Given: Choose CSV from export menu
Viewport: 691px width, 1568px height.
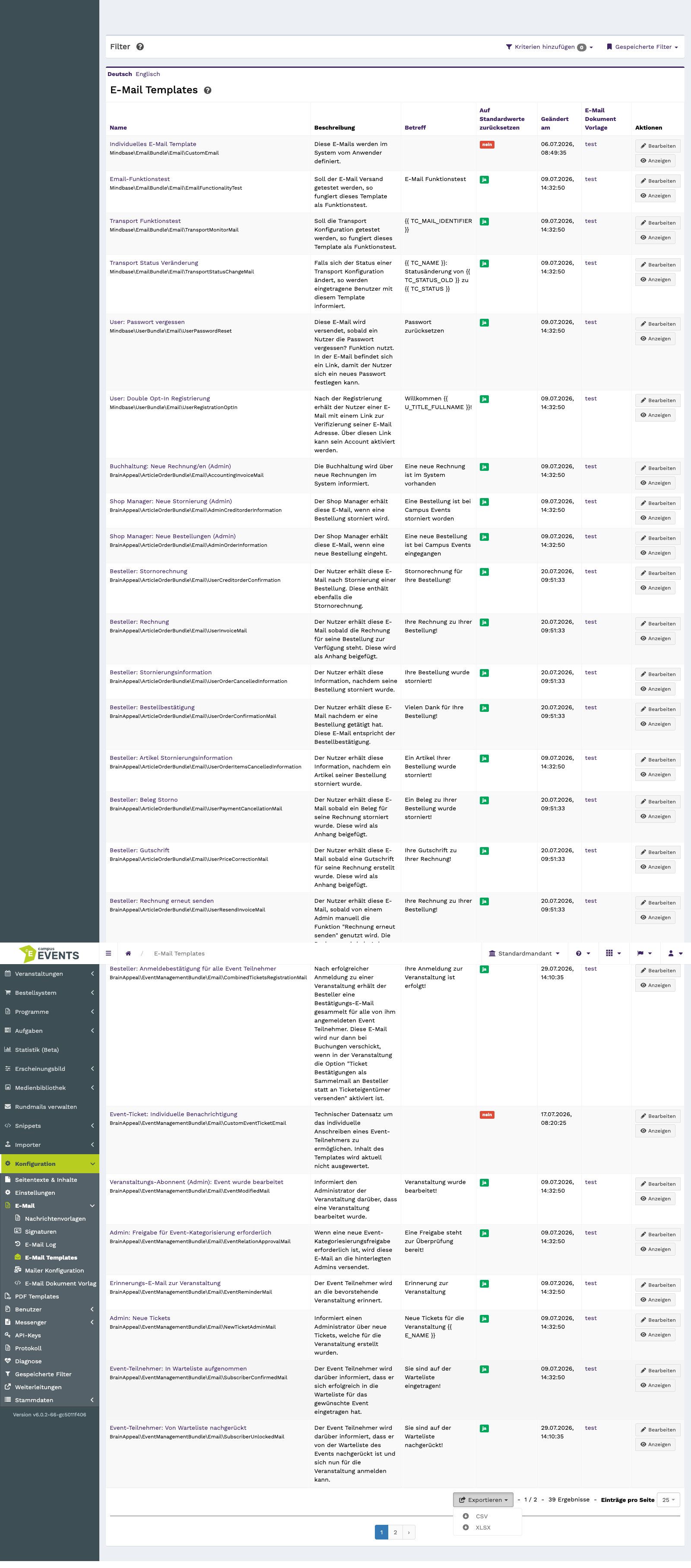Looking at the screenshot, I should (x=482, y=1516).
